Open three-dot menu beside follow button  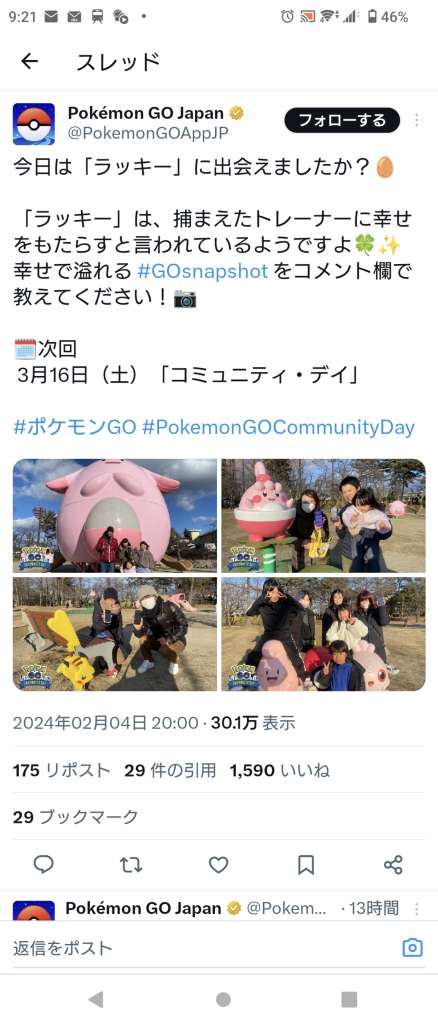click(x=417, y=120)
